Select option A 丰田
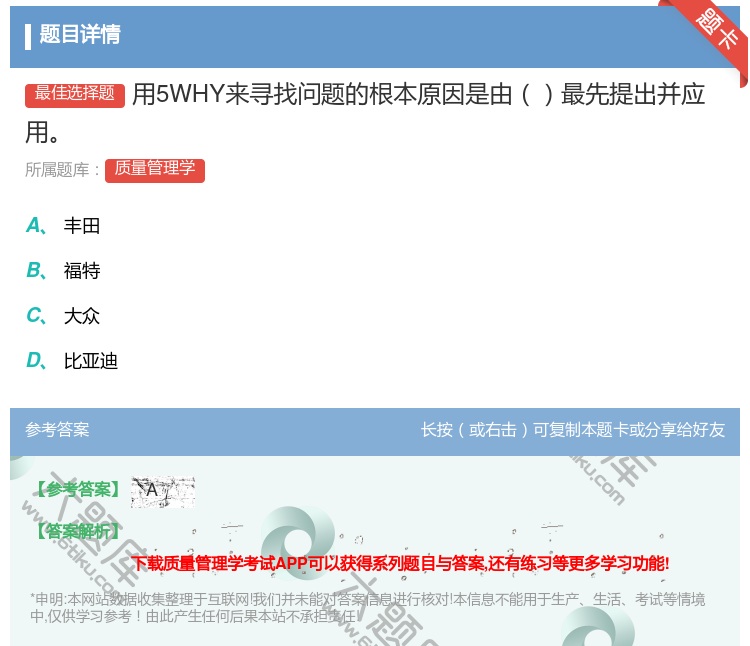Screen dimensions: 750x646 [x=63, y=226]
